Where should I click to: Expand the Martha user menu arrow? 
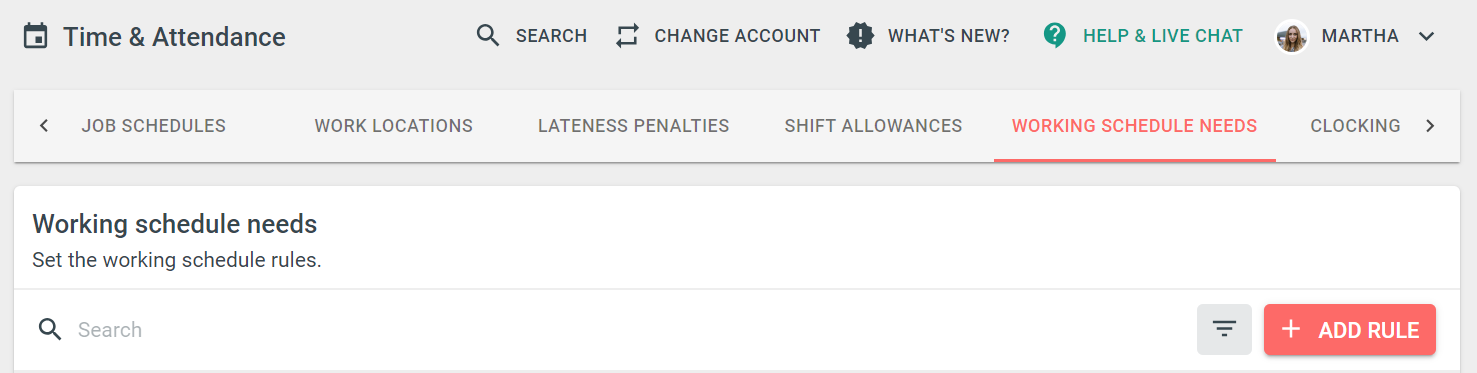coord(1427,36)
